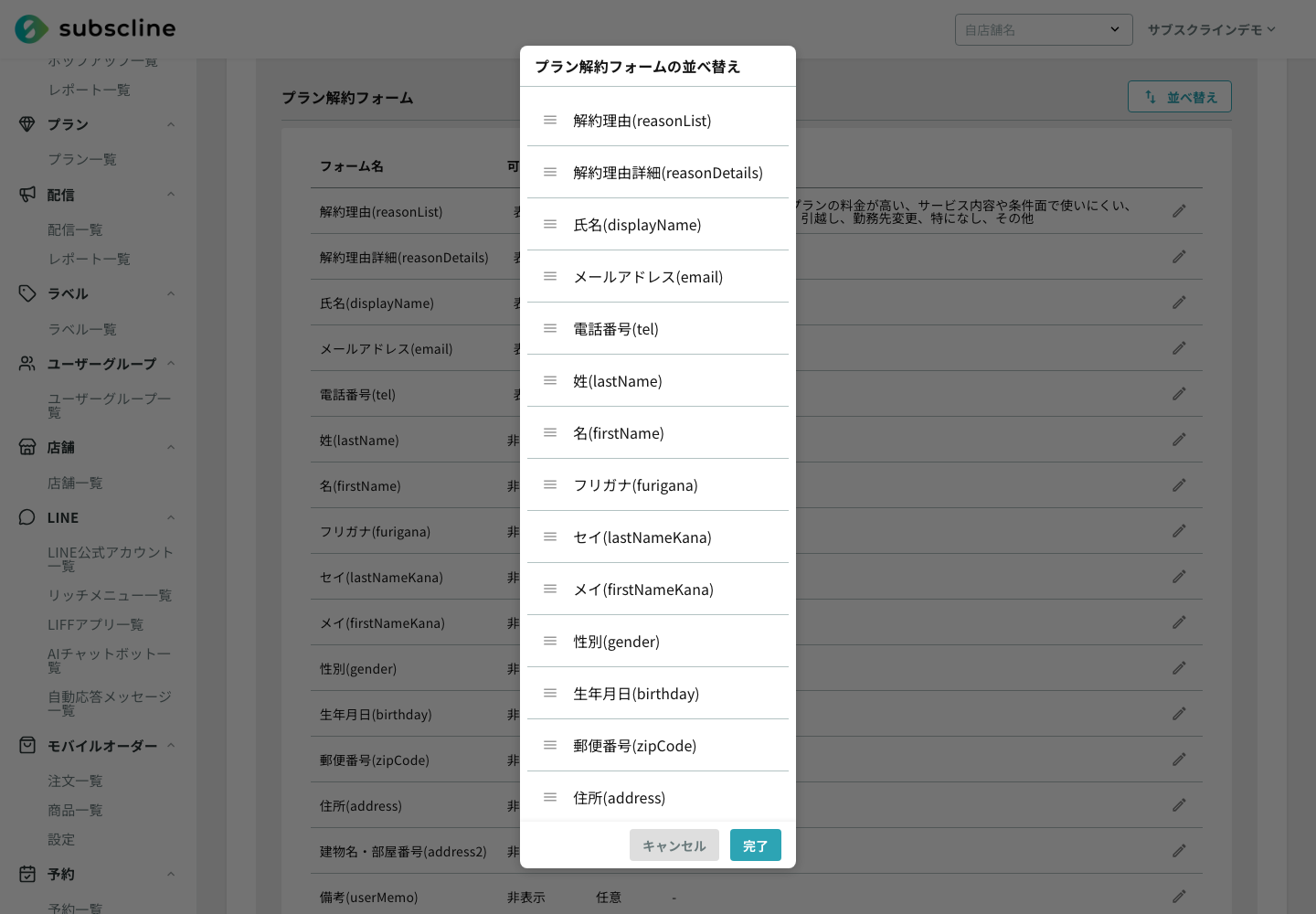Click 備考(userMemo) cell in table
This screenshot has height=914, width=1316.
369,898
